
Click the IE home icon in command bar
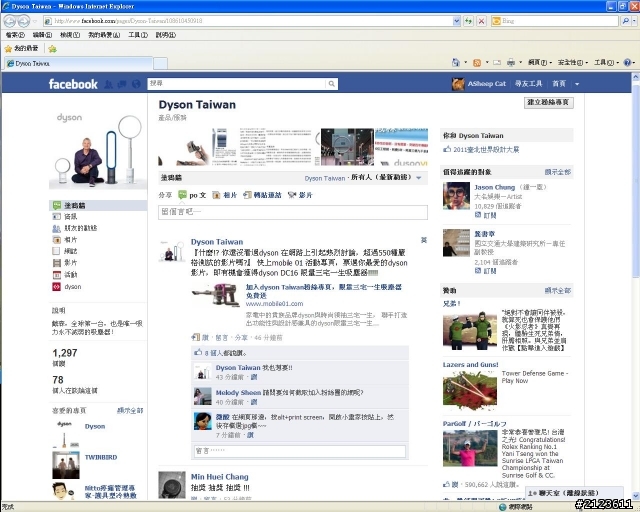pos(456,62)
